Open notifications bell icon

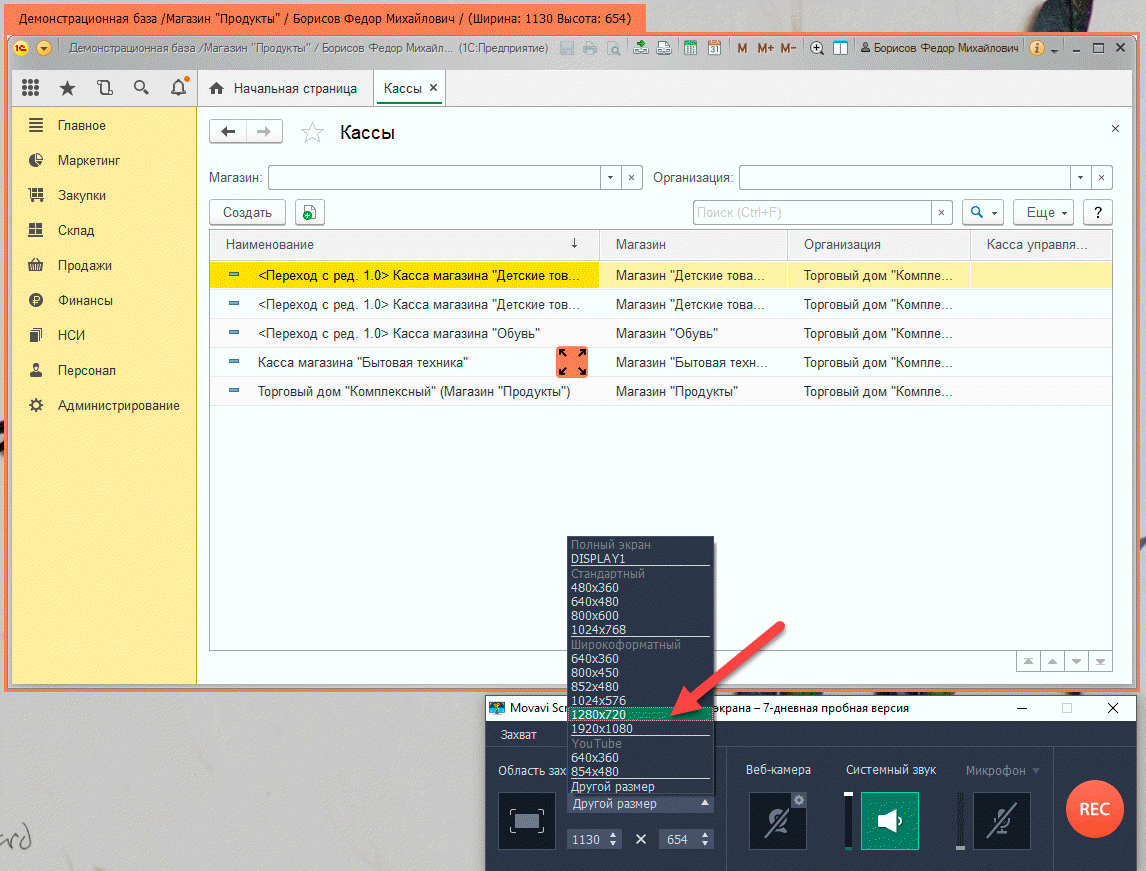click(178, 88)
